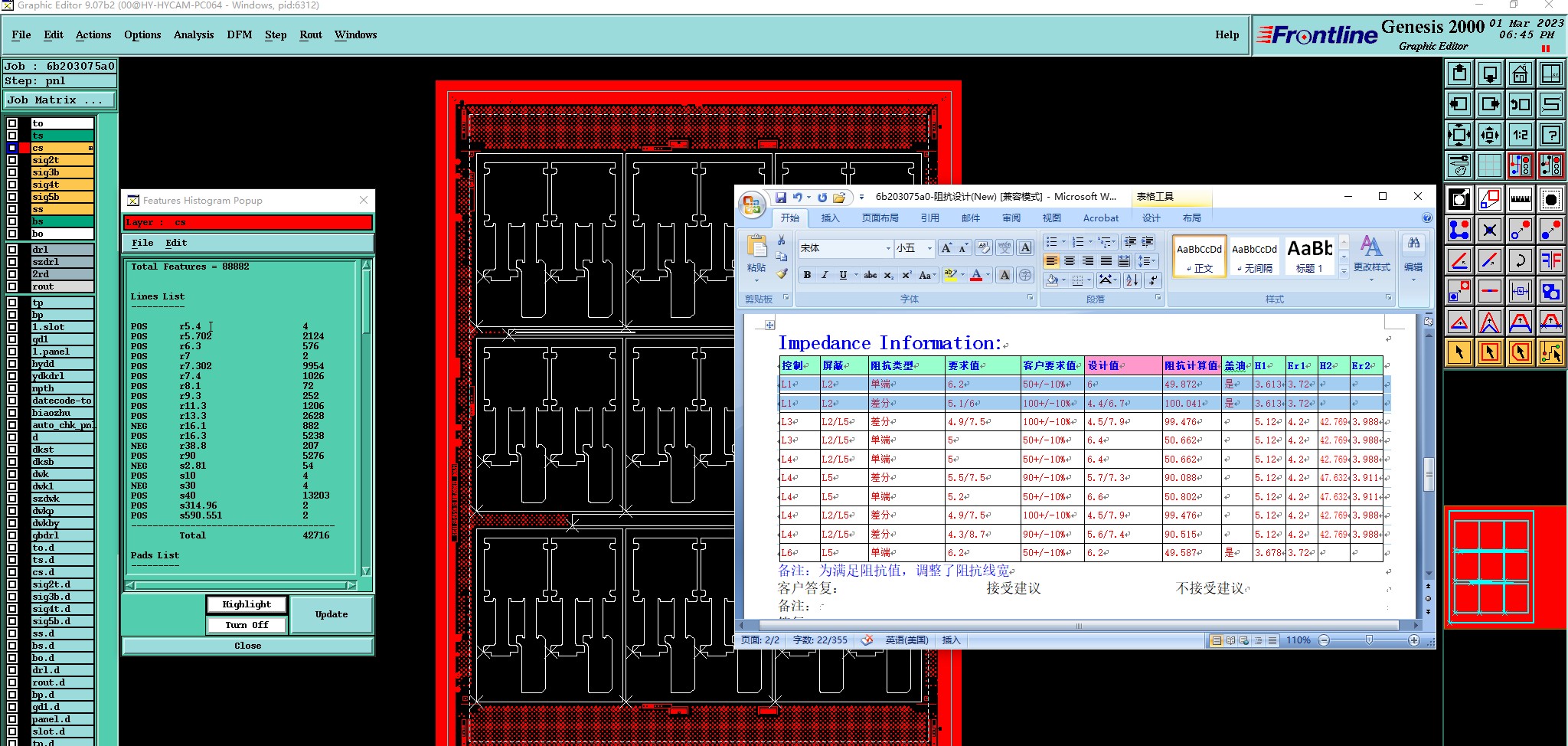Switch to the 页面布局 tab in Word

tap(880, 218)
